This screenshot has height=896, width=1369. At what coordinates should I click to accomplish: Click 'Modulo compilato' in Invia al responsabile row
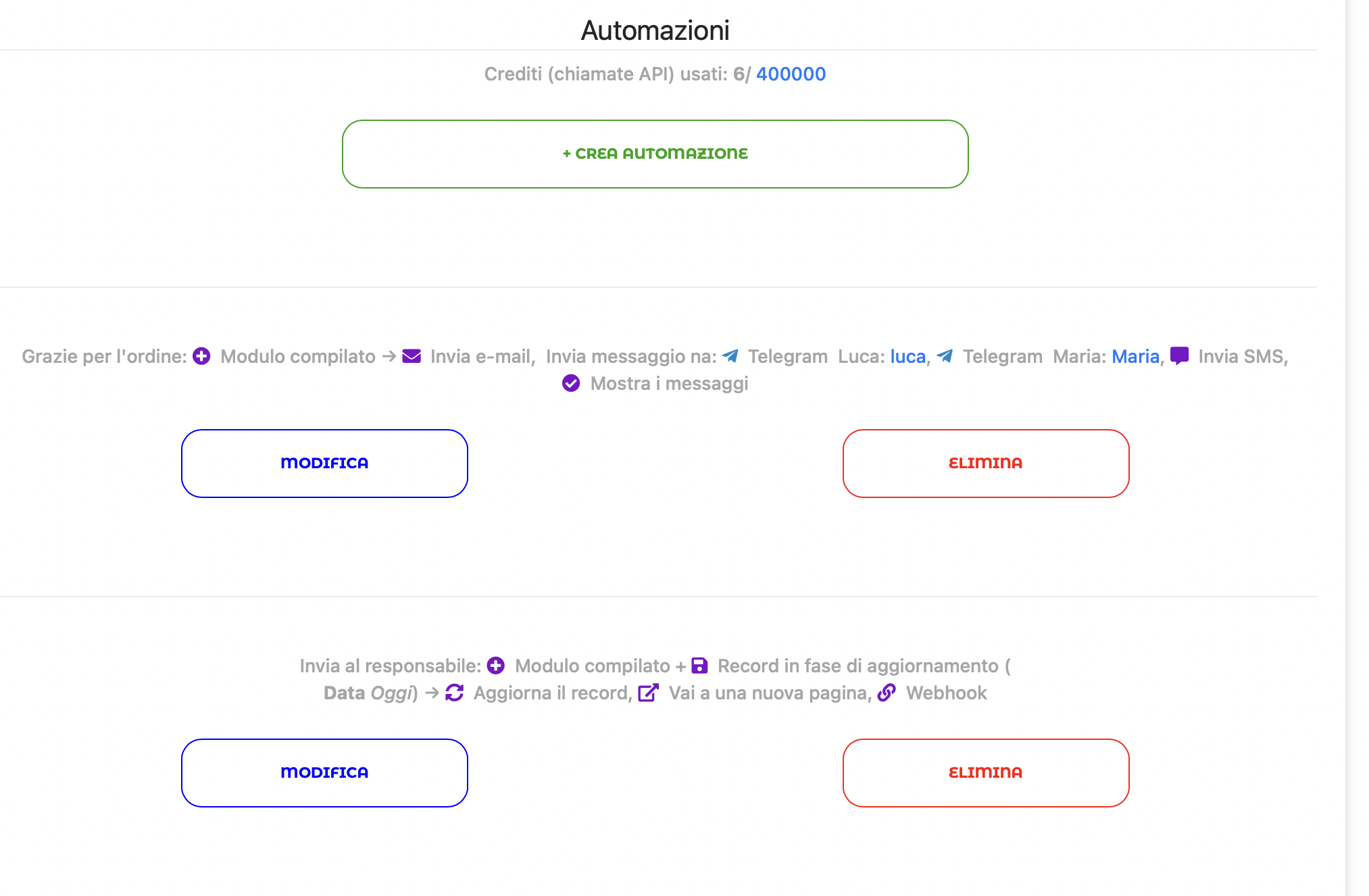pos(593,666)
